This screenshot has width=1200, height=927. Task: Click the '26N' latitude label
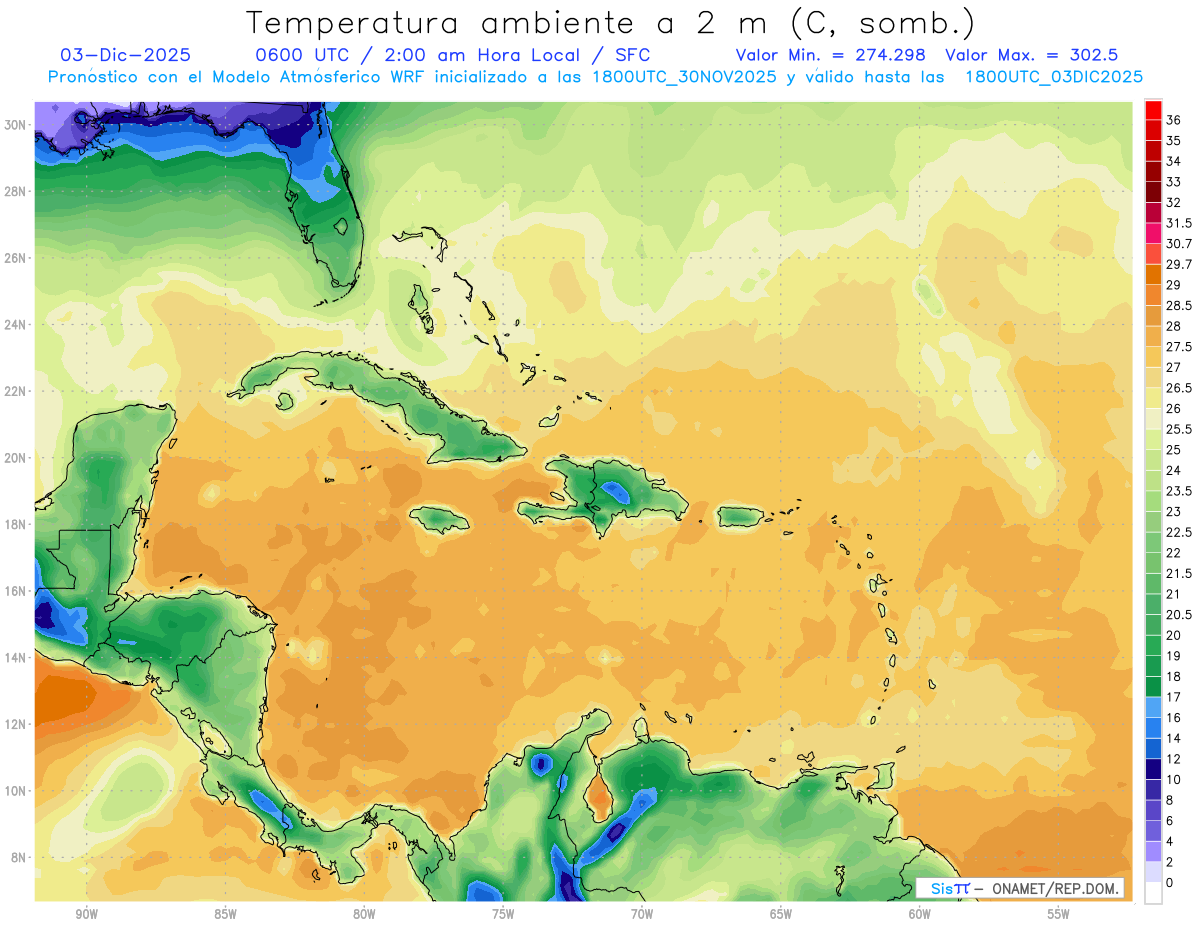click(x=17, y=258)
